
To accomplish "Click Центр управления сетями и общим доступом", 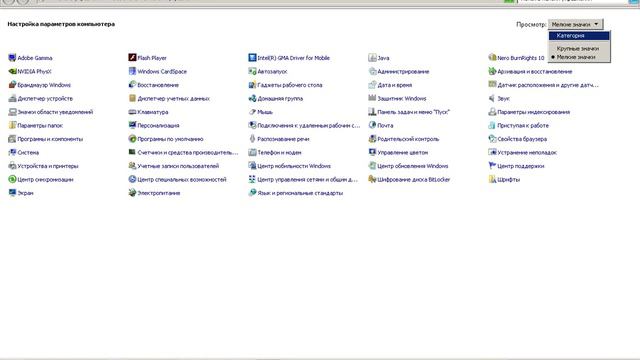I will point(307,179).
